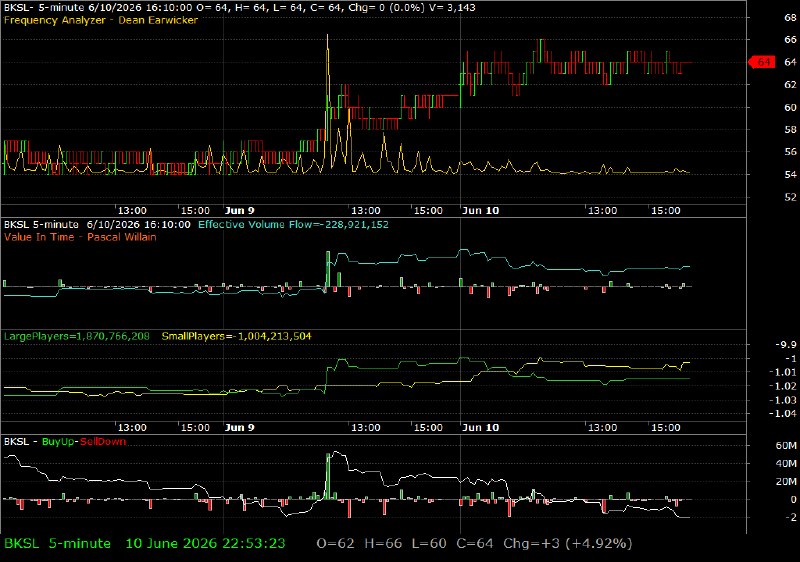Click the -1.04 value on players axis
The height and width of the screenshot is (562, 800).
click(x=783, y=414)
